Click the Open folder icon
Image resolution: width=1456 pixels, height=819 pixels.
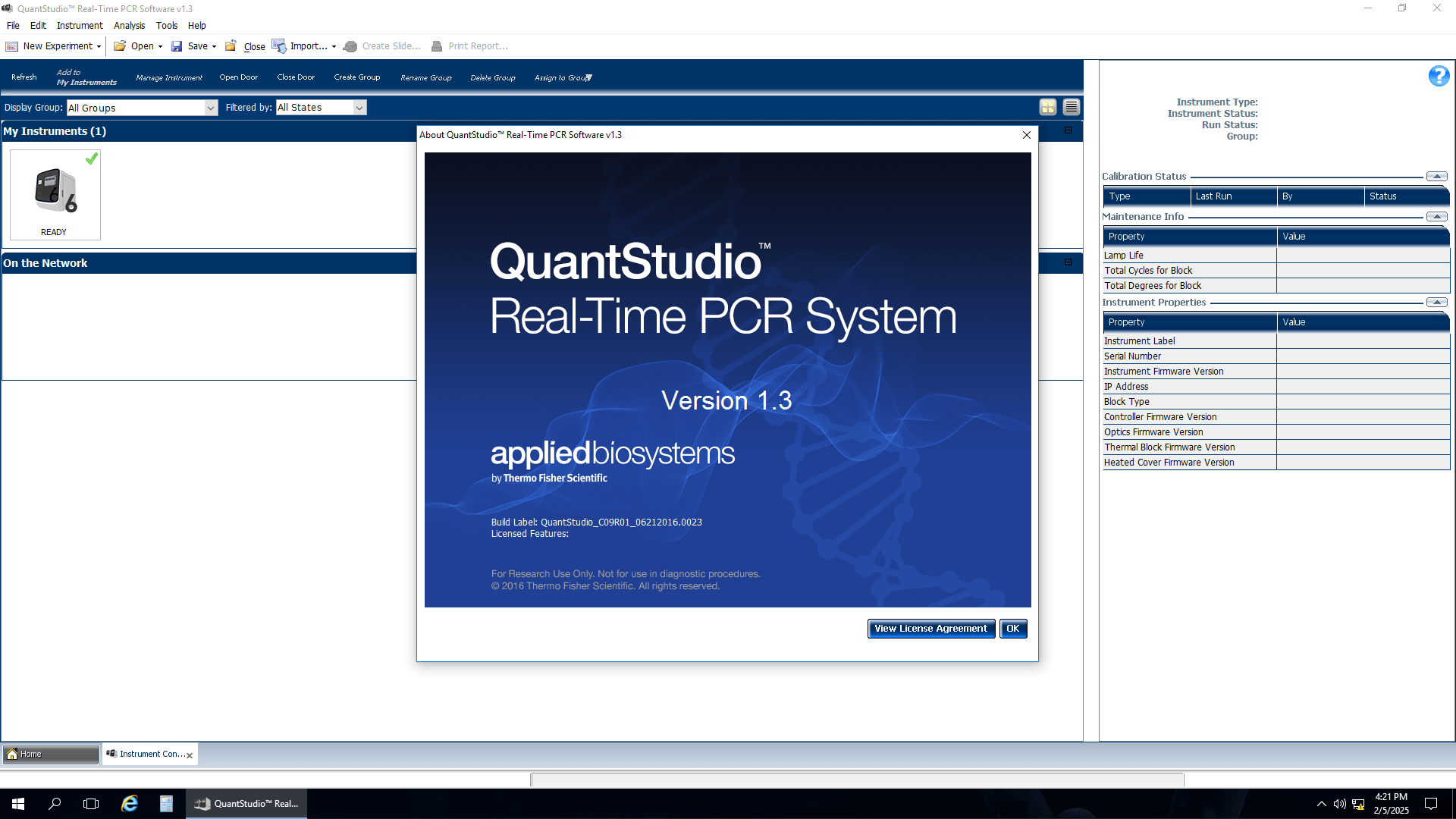(x=120, y=46)
